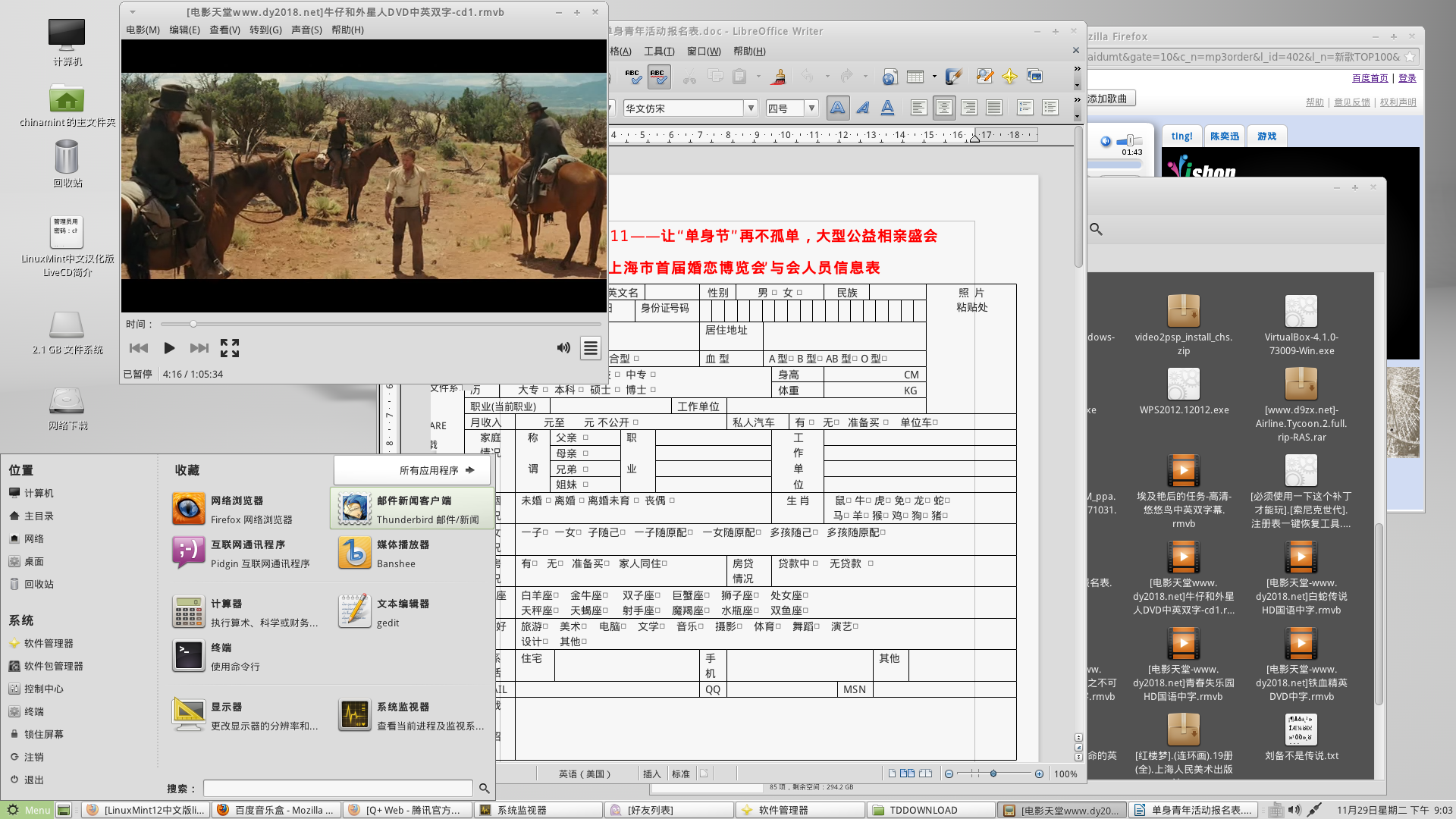The height and width of the screenshot is (819, 1456).
Task: Mute the Baidu music player in Firefox
Action: click(1106, 141)
